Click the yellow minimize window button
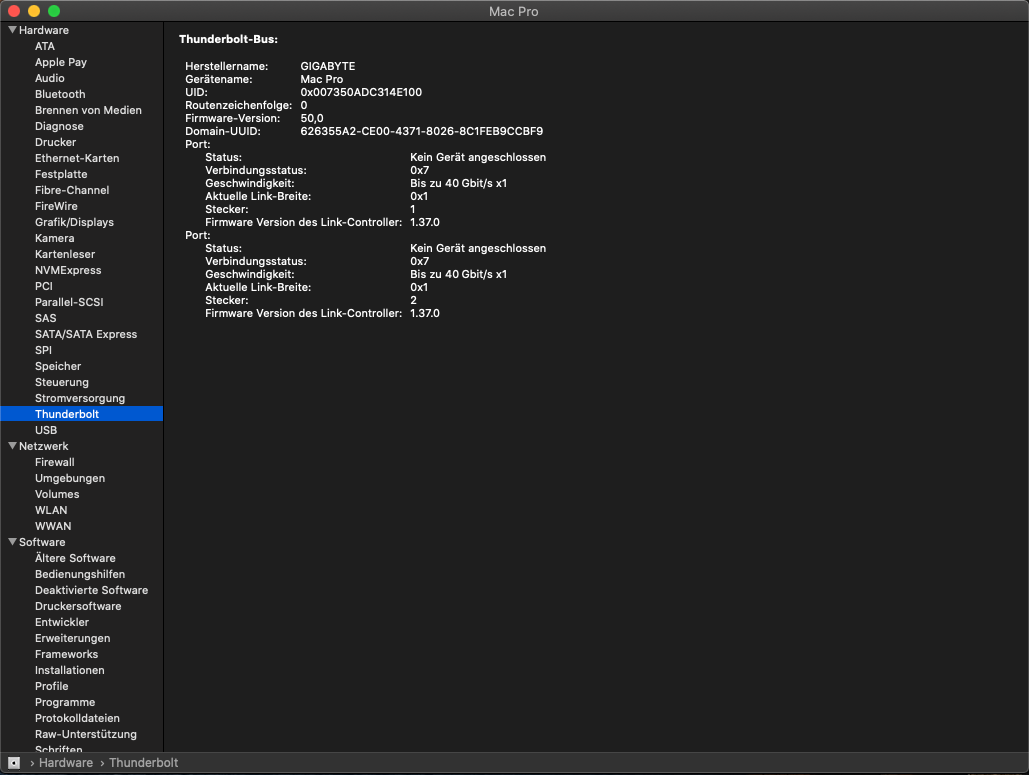 click(x=34, y=11)
